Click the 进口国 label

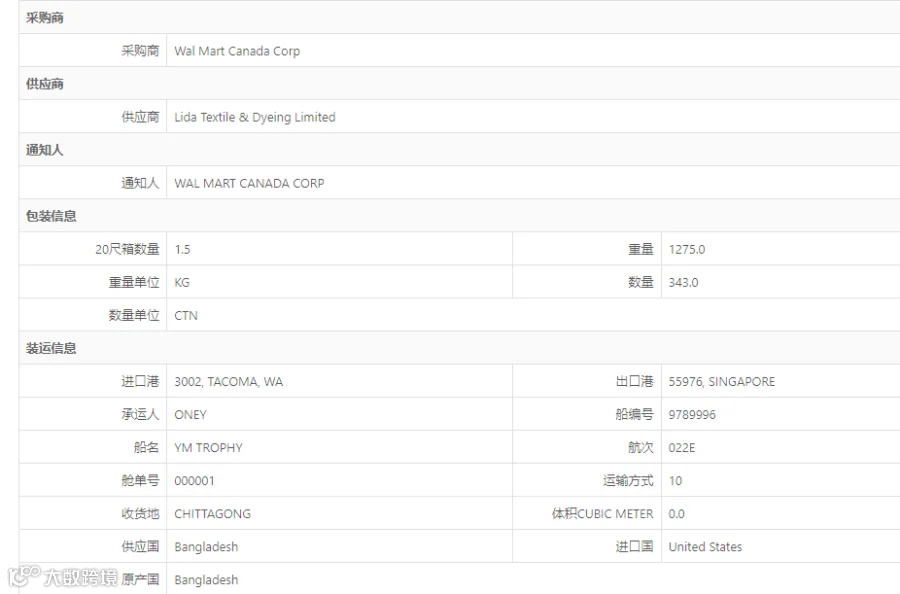click(635, 547)
